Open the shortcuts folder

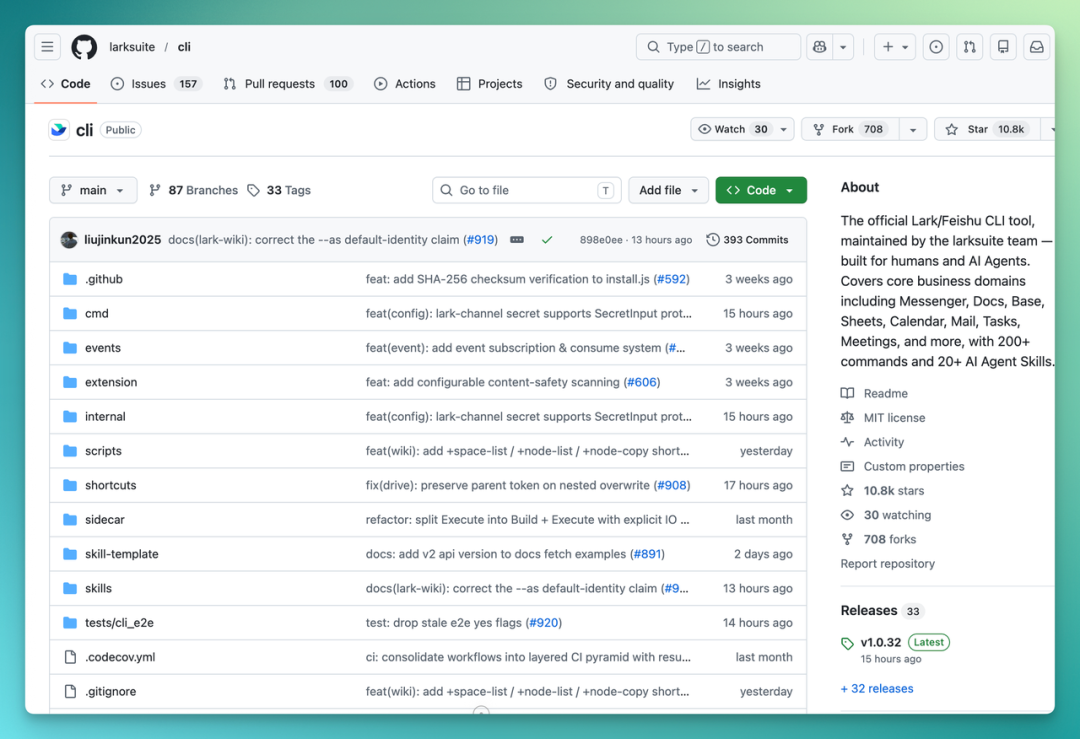coord(110,486)
